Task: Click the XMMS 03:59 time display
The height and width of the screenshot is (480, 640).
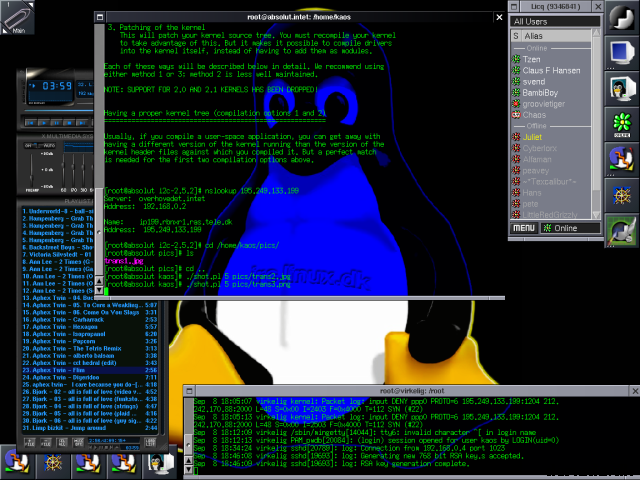Action: 57,86
